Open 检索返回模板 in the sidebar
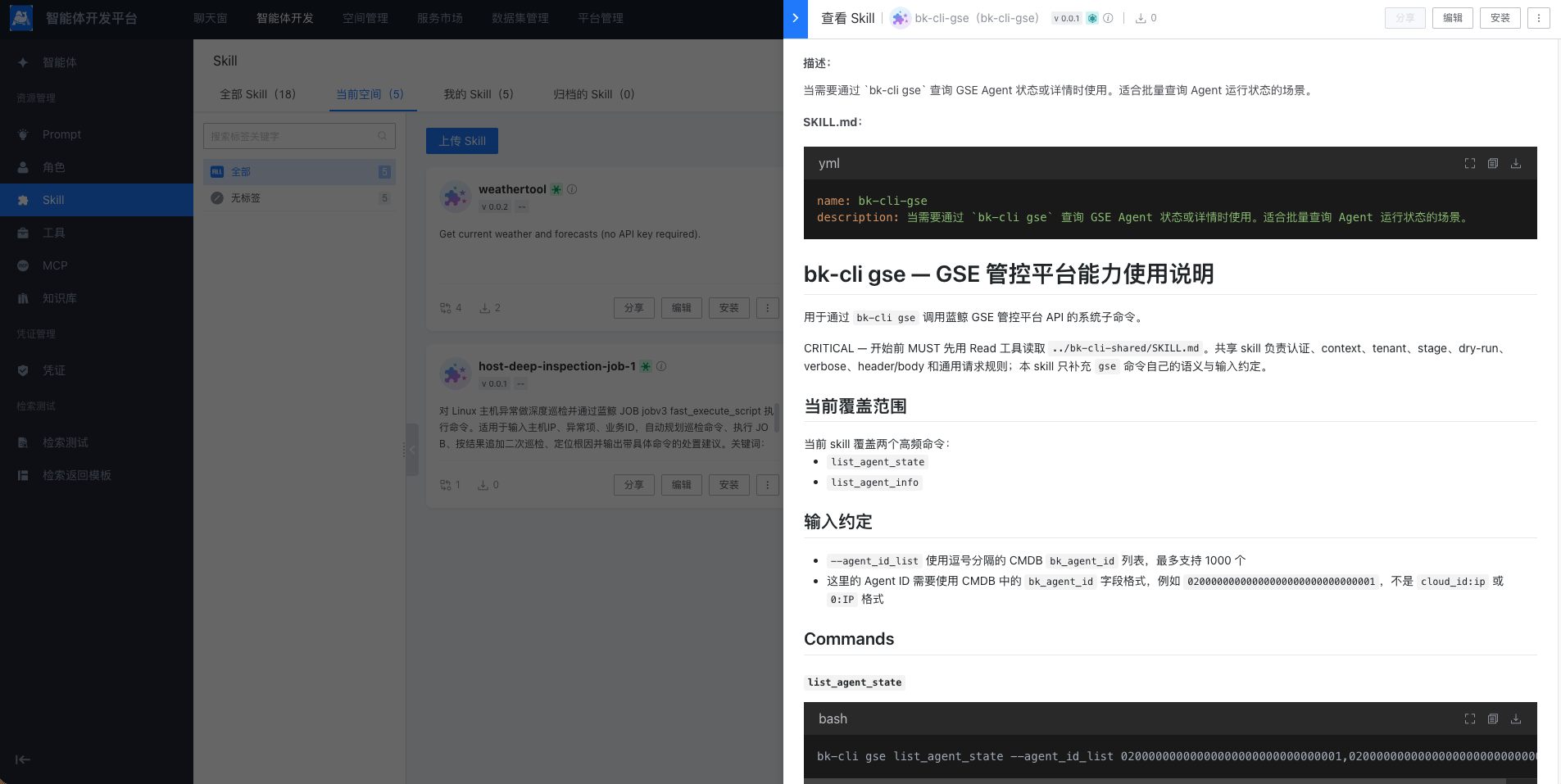1561x784 pixels. point(97,475)
